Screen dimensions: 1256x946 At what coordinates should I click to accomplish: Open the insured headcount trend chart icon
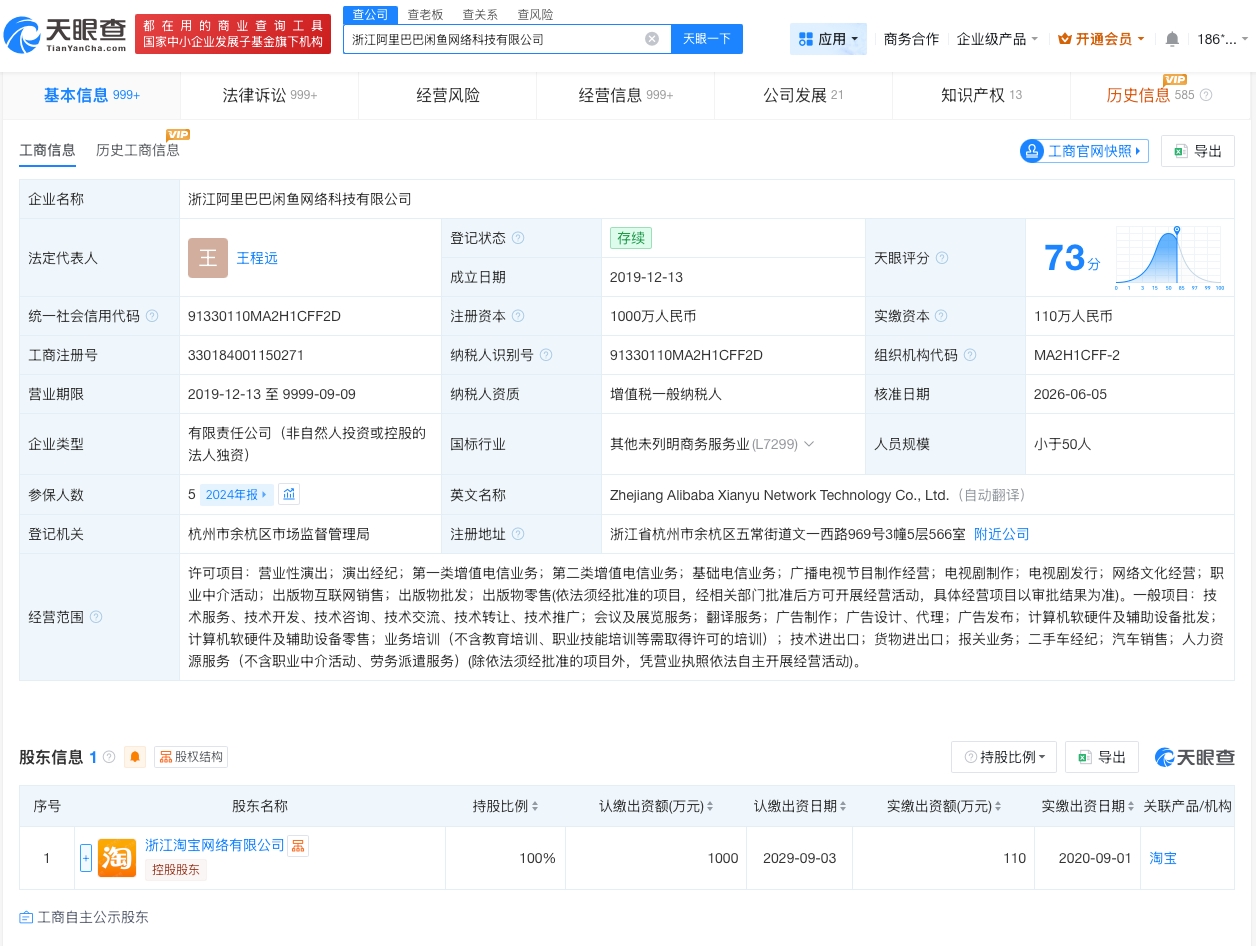289,494
